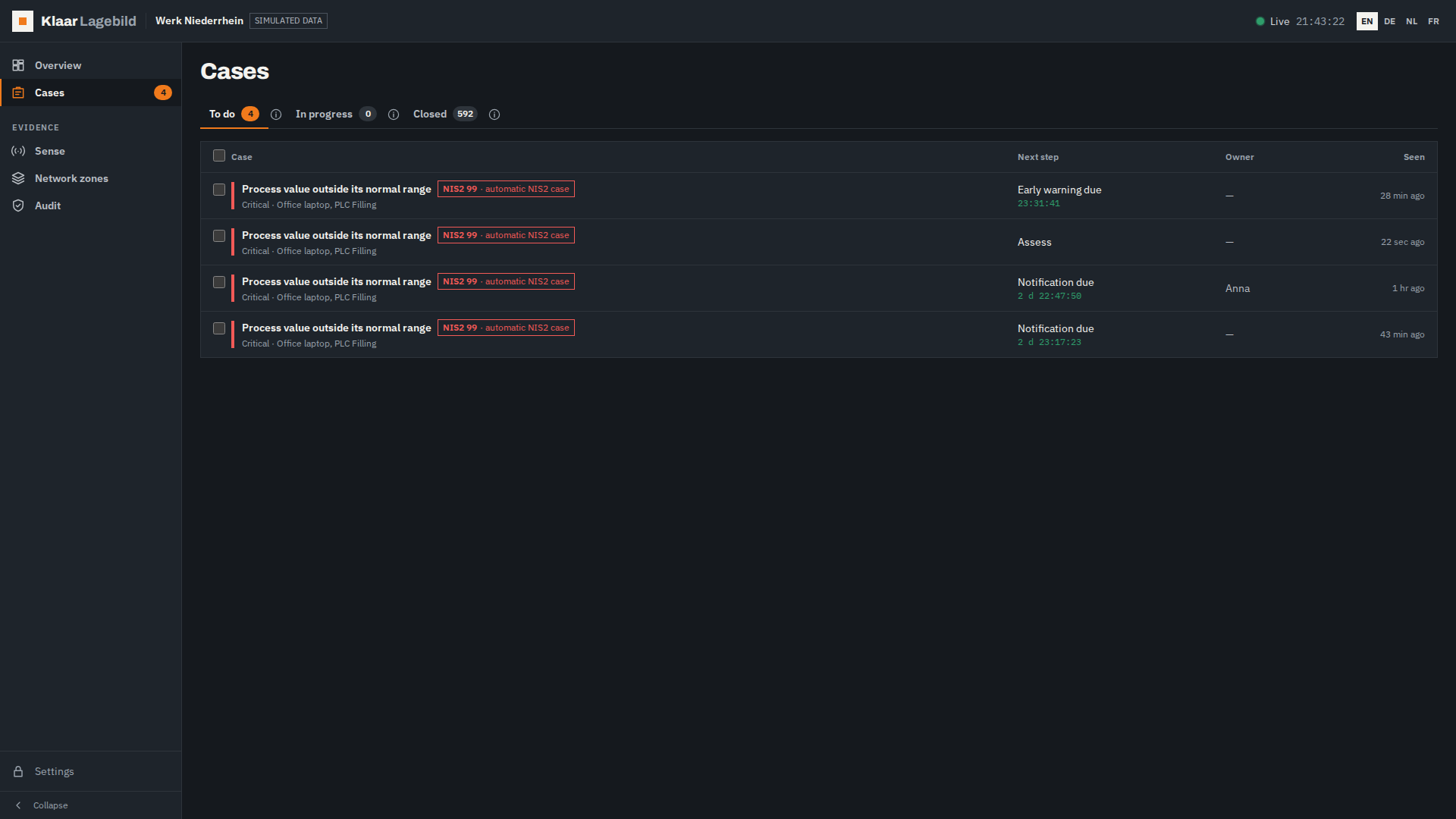Viewport: 1456px width, 819px height.
Task: Click NIS2 99 tag on Early warning case
Action: (x=506, y=189)
